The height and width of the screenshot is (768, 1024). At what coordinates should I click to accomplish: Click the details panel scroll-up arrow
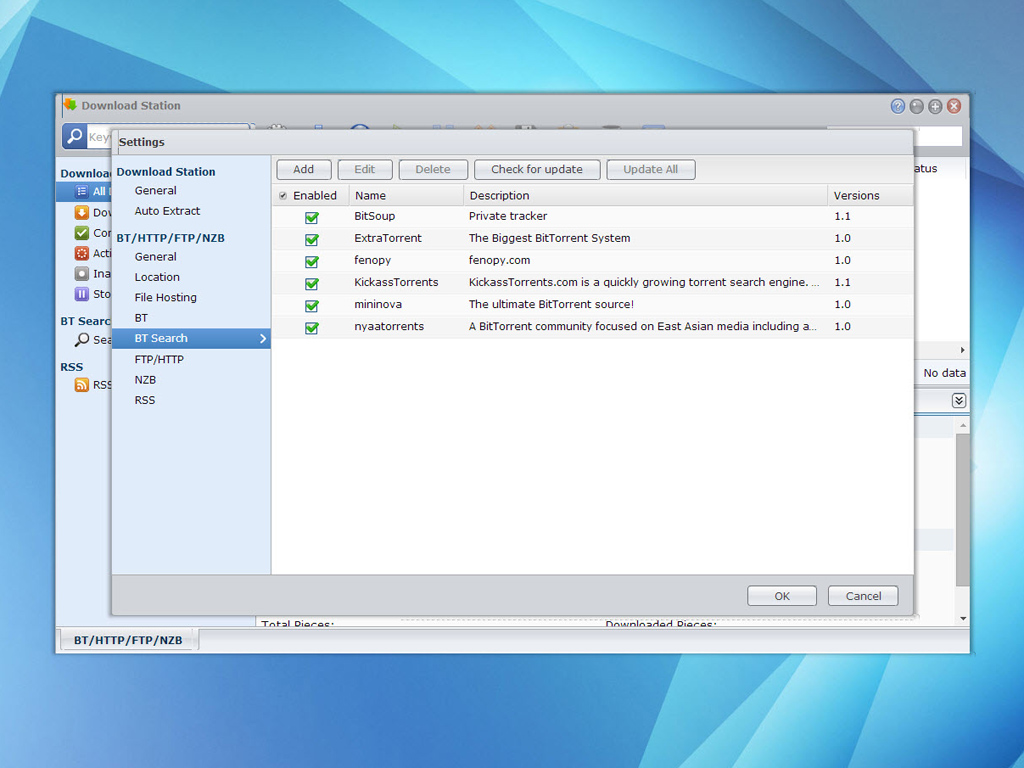tap(963, 425)
